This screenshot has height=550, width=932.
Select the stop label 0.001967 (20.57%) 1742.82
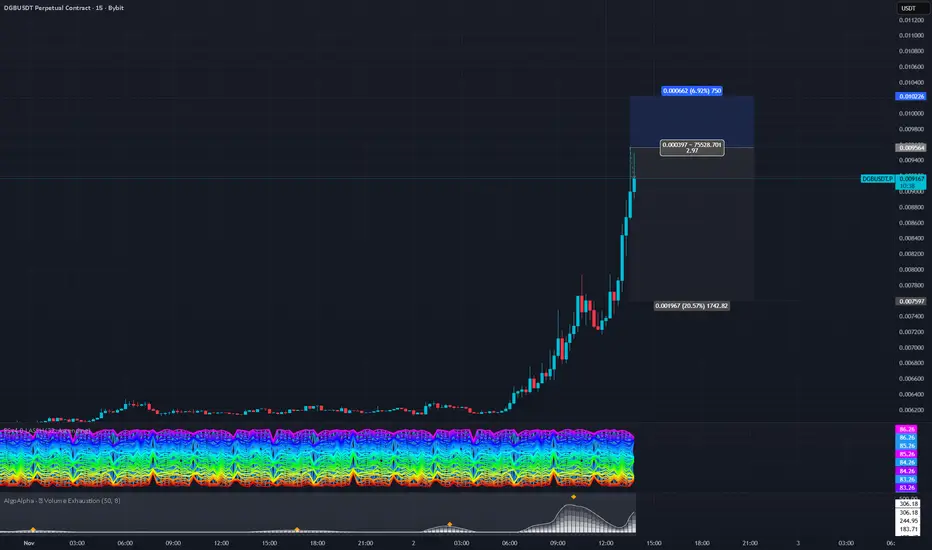691,306
